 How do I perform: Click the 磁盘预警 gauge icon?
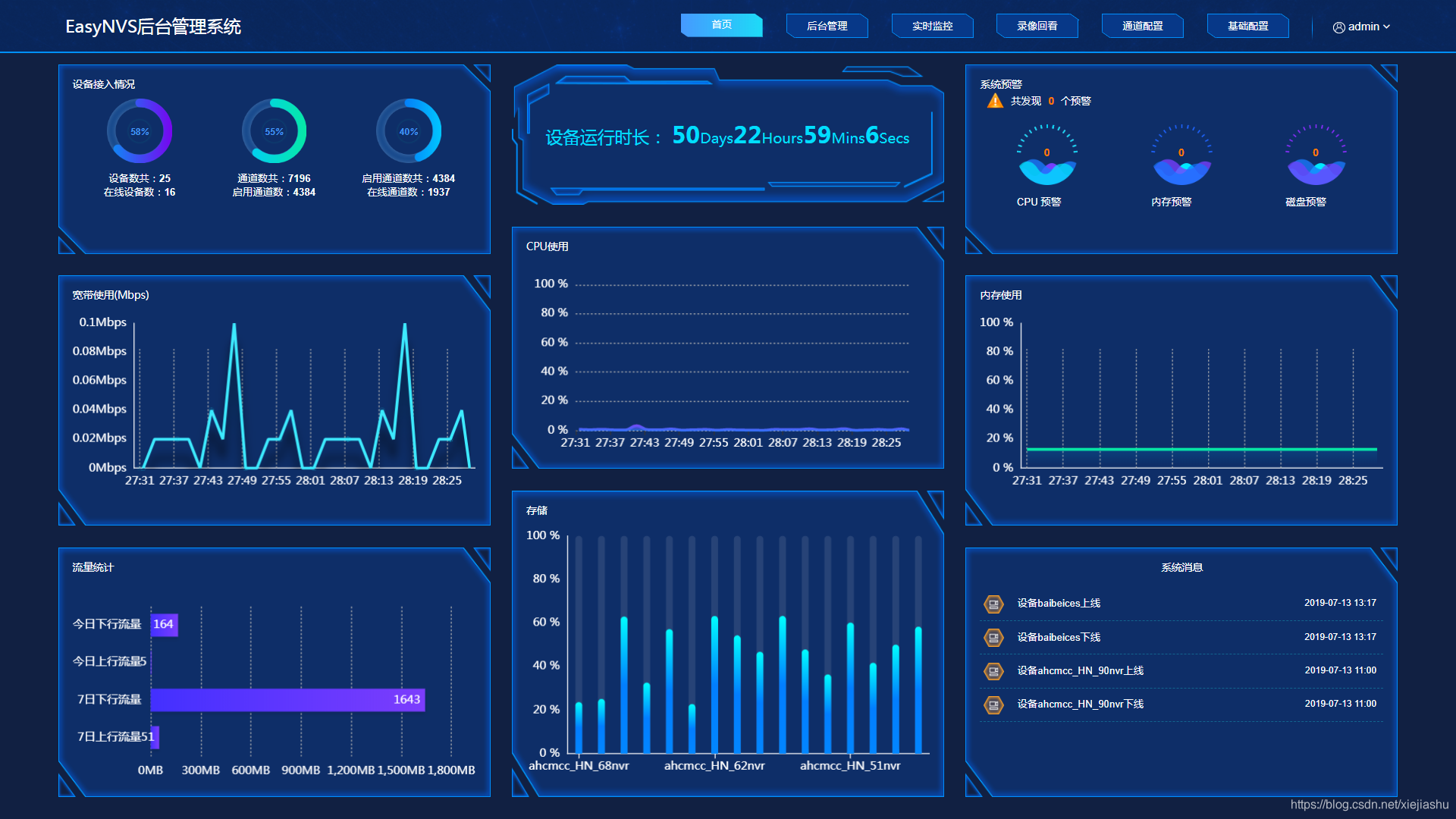pos(1316,155)
